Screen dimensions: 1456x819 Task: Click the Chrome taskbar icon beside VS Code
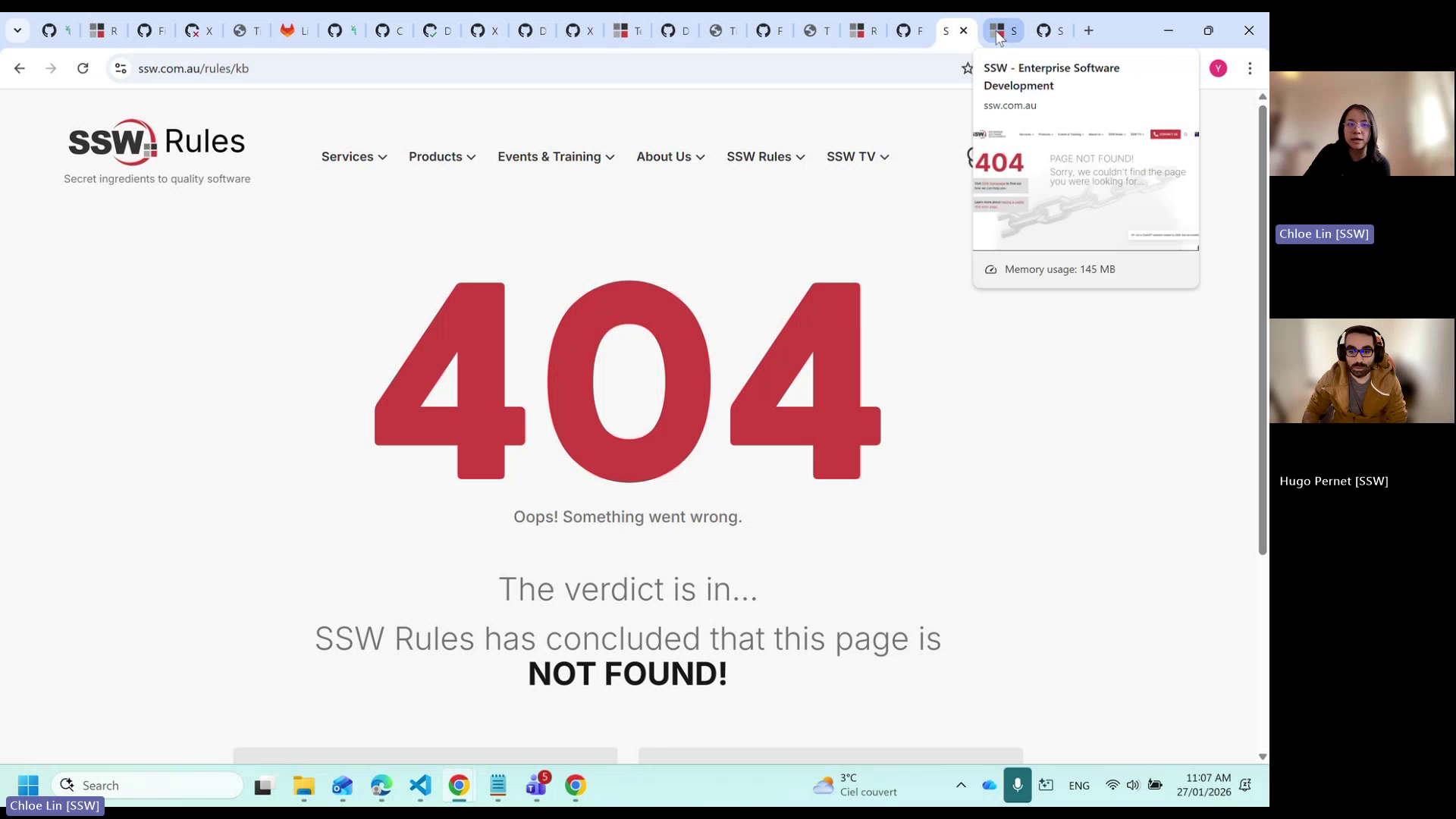click(459, 786)
